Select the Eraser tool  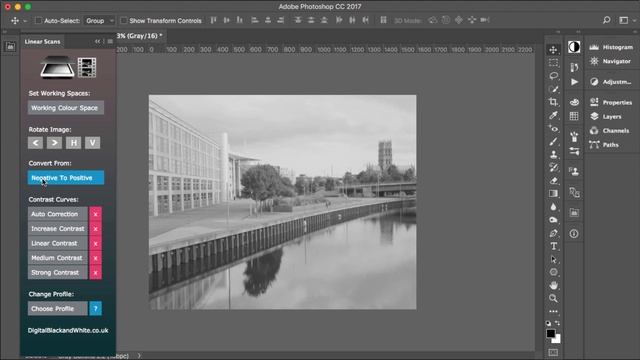pos(553,180)
